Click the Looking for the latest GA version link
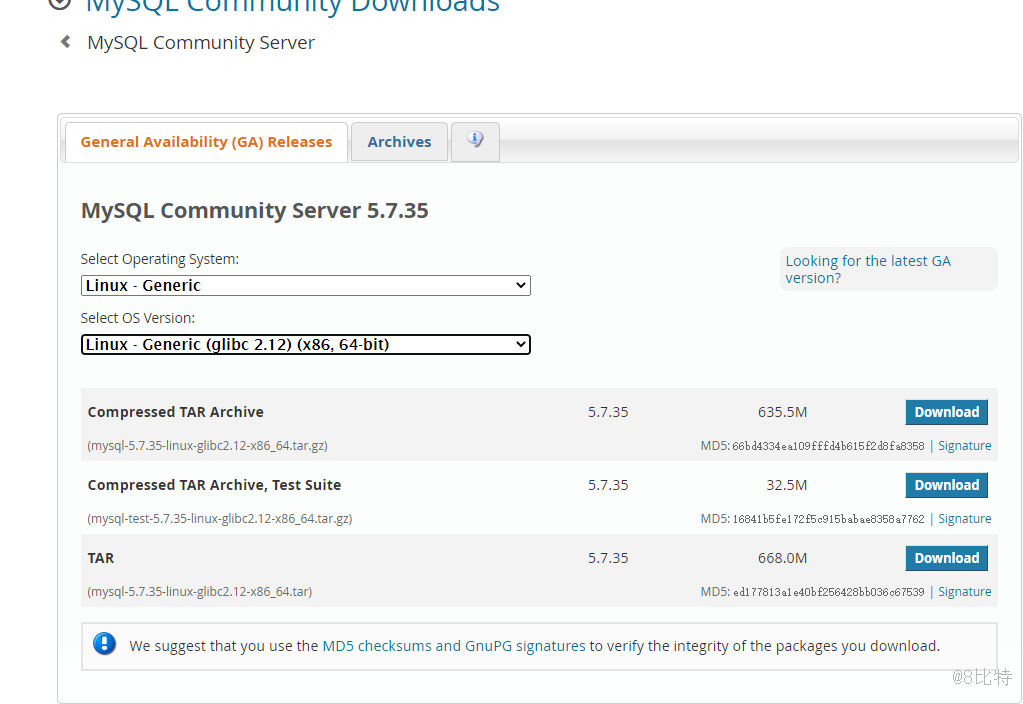 click(x=867, y=269)
